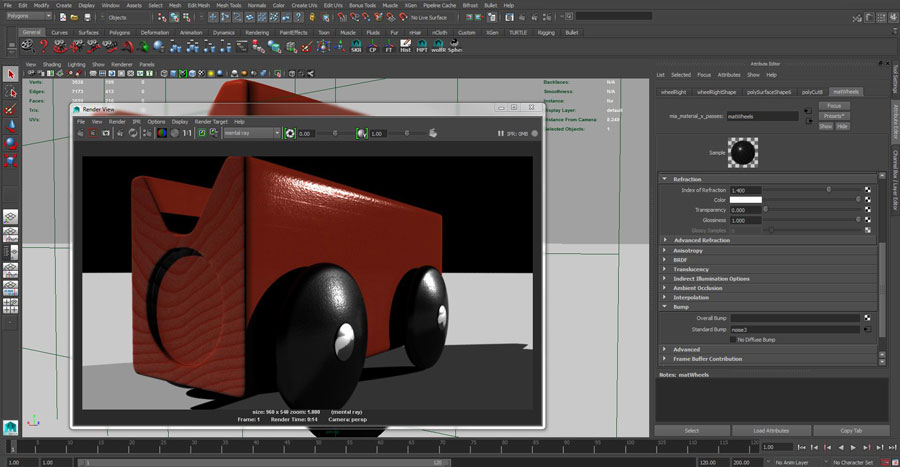Click the Hide button in Attribute Editor
Viewport: 900px width, 467px height.
pyautogui.click(x=842, y=126)
